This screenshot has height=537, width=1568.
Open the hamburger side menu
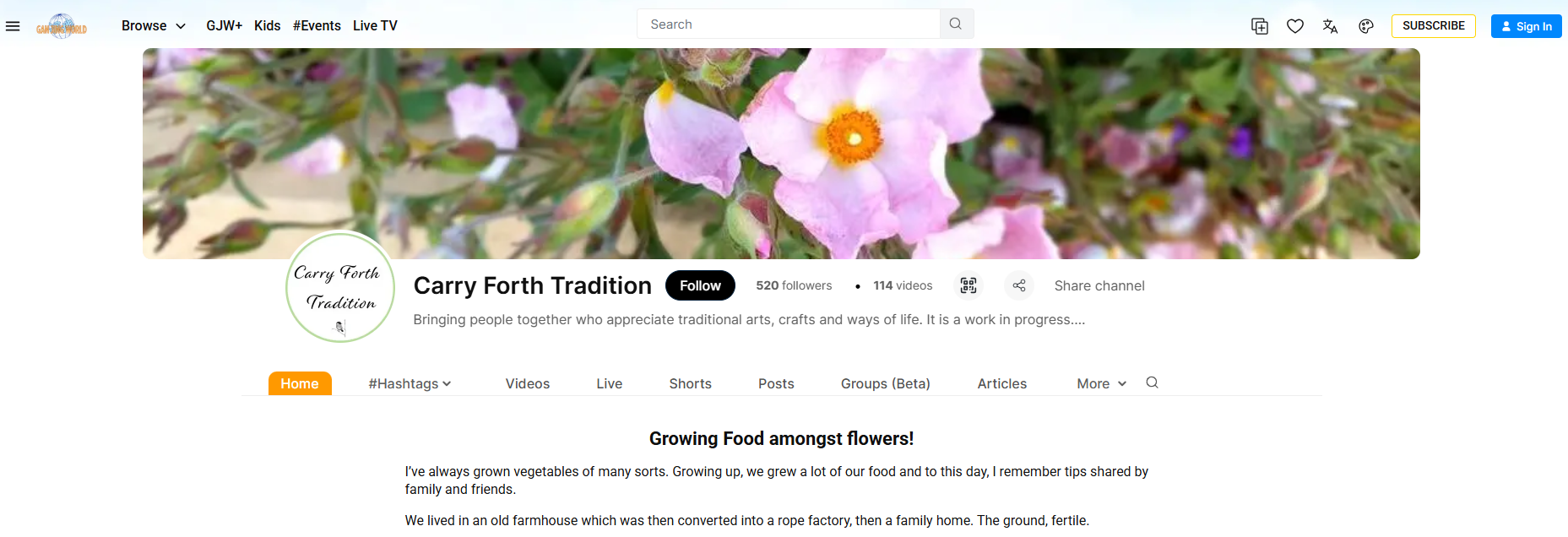(13, 26)
